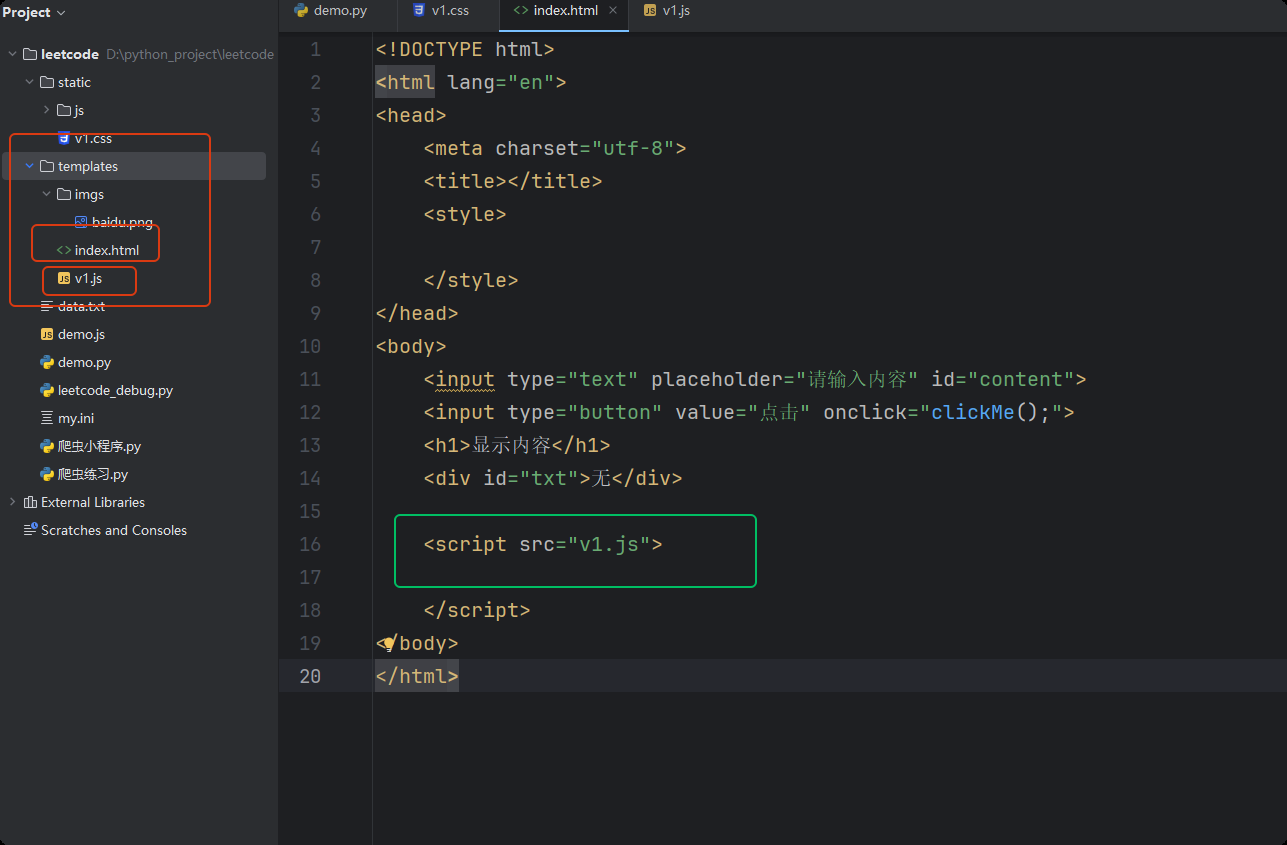Click the js folder icon
1287x845 pixels.
coord(63,110)
